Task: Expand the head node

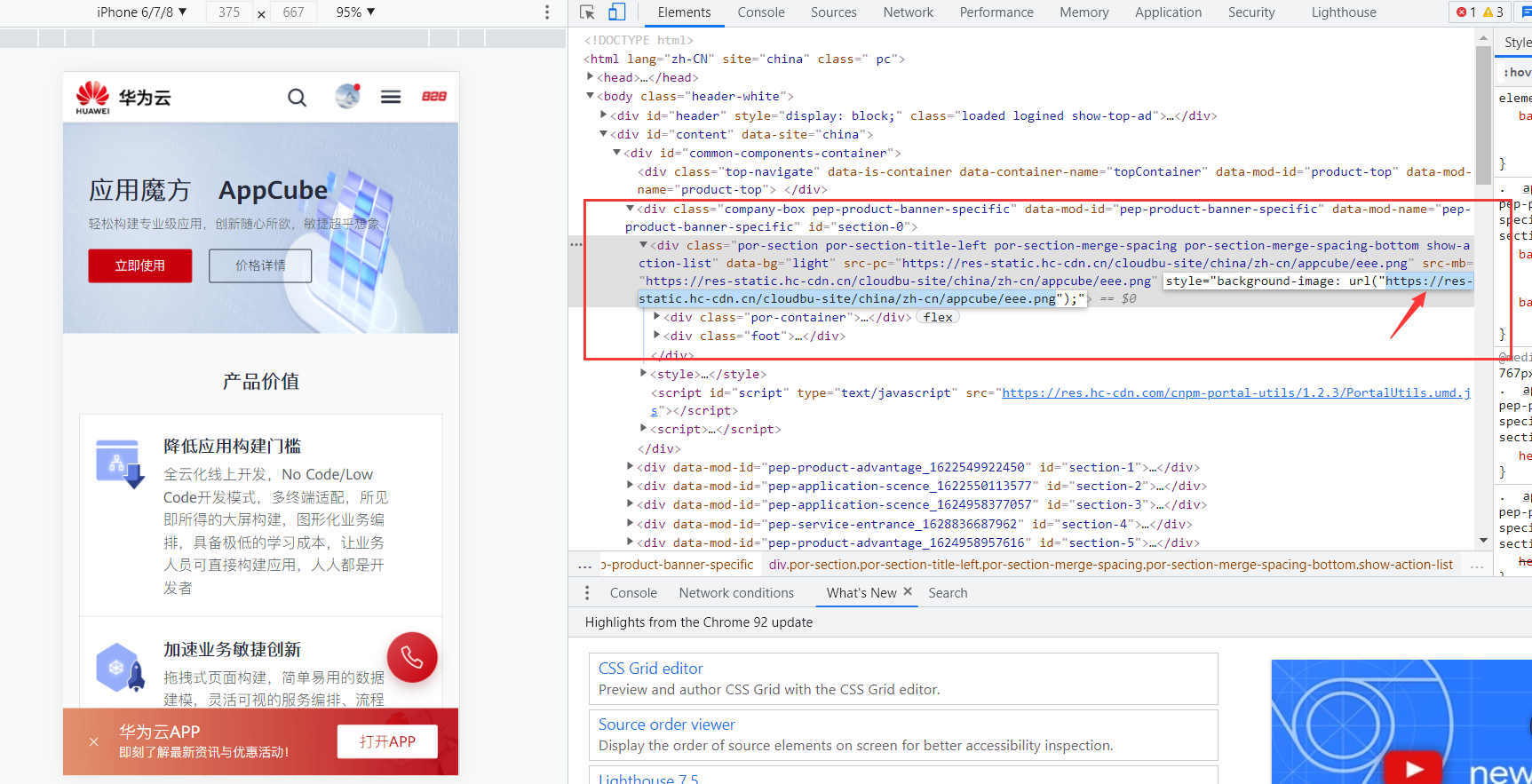Action: tap(591, 77)
